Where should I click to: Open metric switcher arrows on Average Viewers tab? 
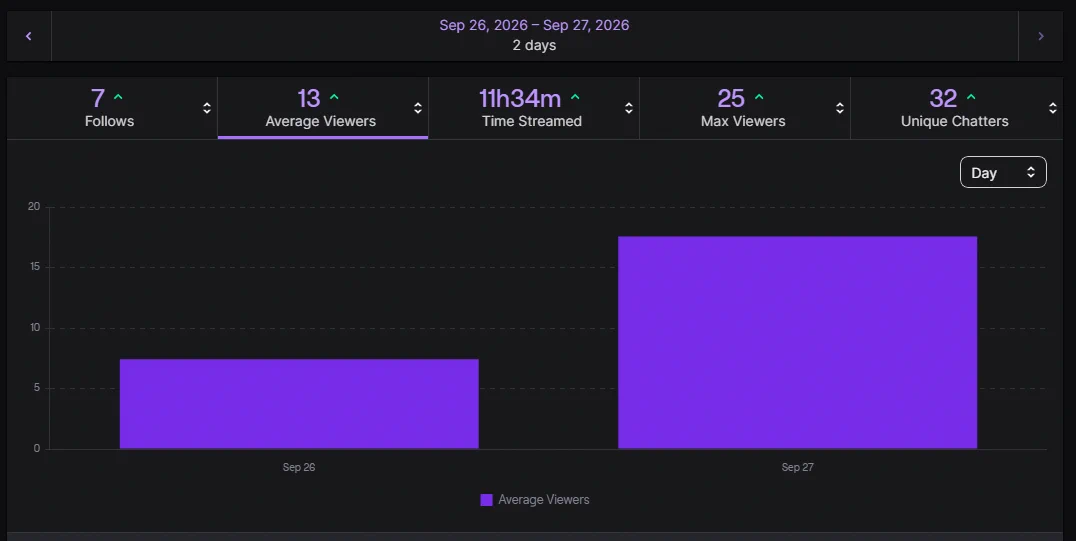(x=417, y=108)
